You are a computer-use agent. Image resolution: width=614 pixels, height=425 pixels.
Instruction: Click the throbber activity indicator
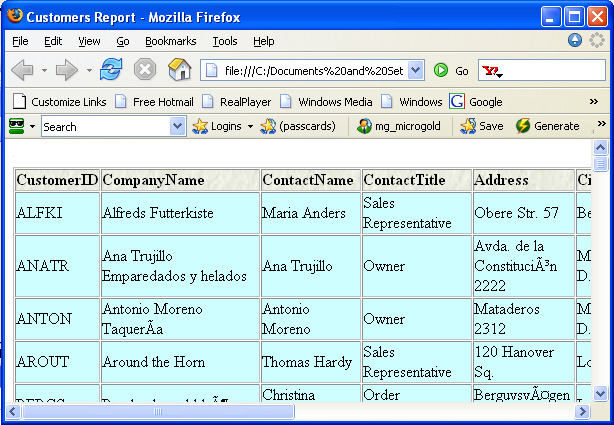point(597,40)
